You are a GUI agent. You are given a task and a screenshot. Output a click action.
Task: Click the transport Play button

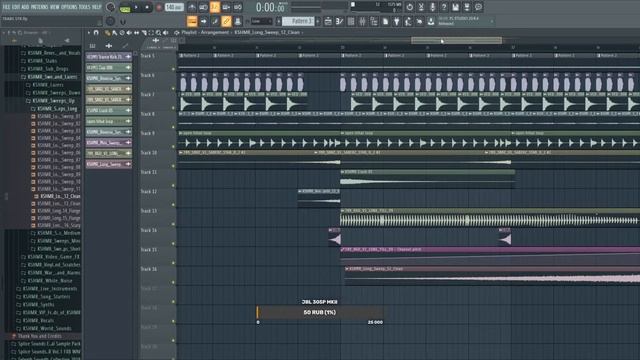(x=136, y=7)
